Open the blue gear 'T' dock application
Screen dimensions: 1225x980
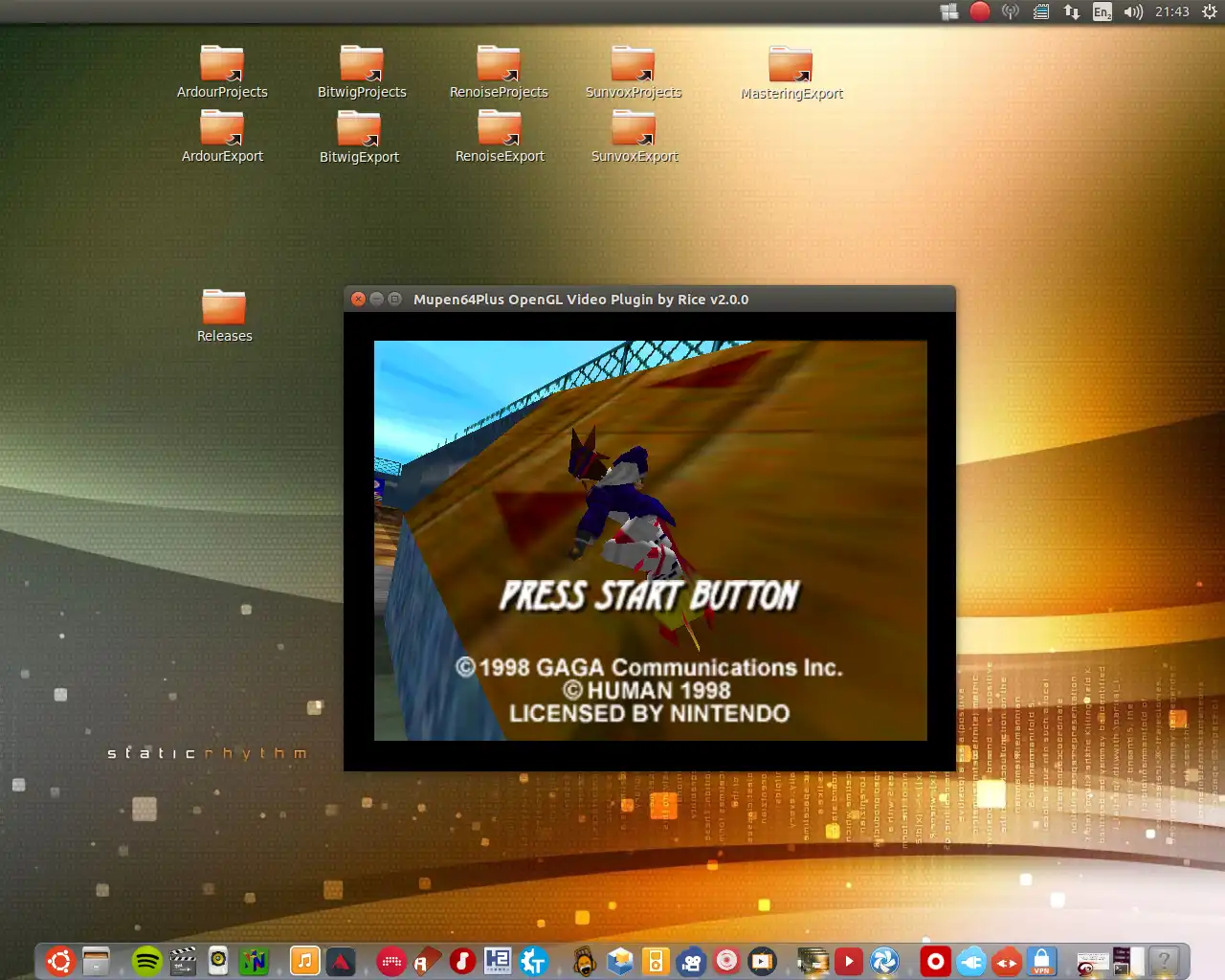pos(533,961)
